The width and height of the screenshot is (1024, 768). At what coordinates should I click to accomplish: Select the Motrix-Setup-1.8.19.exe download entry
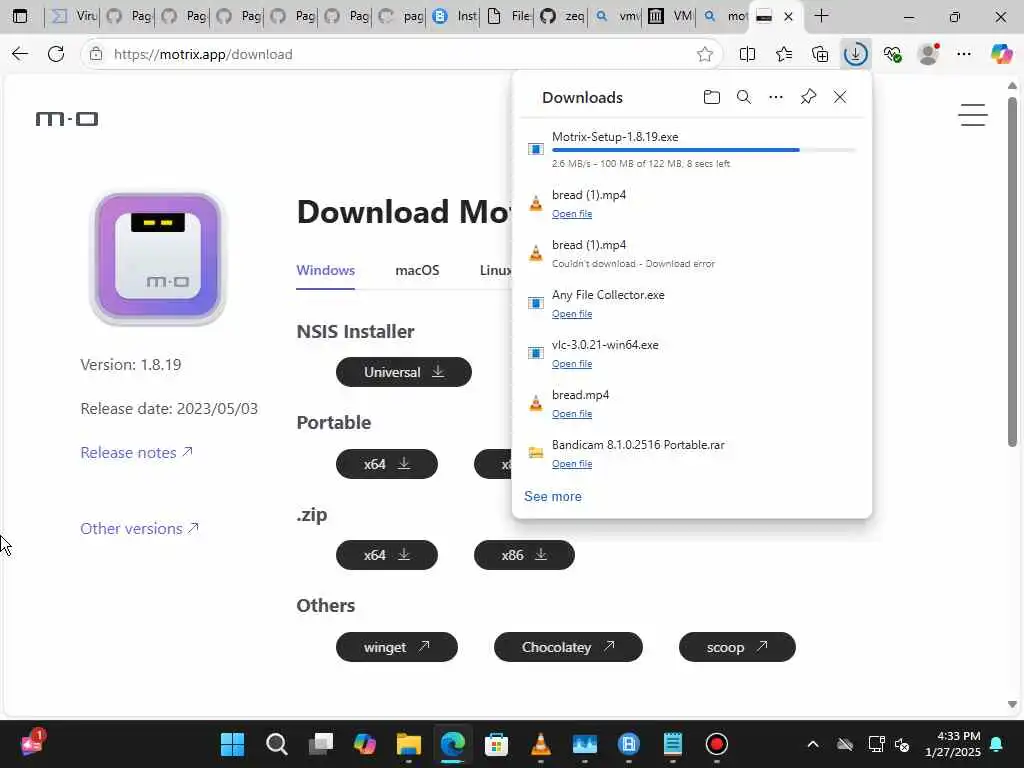point(692,150)
